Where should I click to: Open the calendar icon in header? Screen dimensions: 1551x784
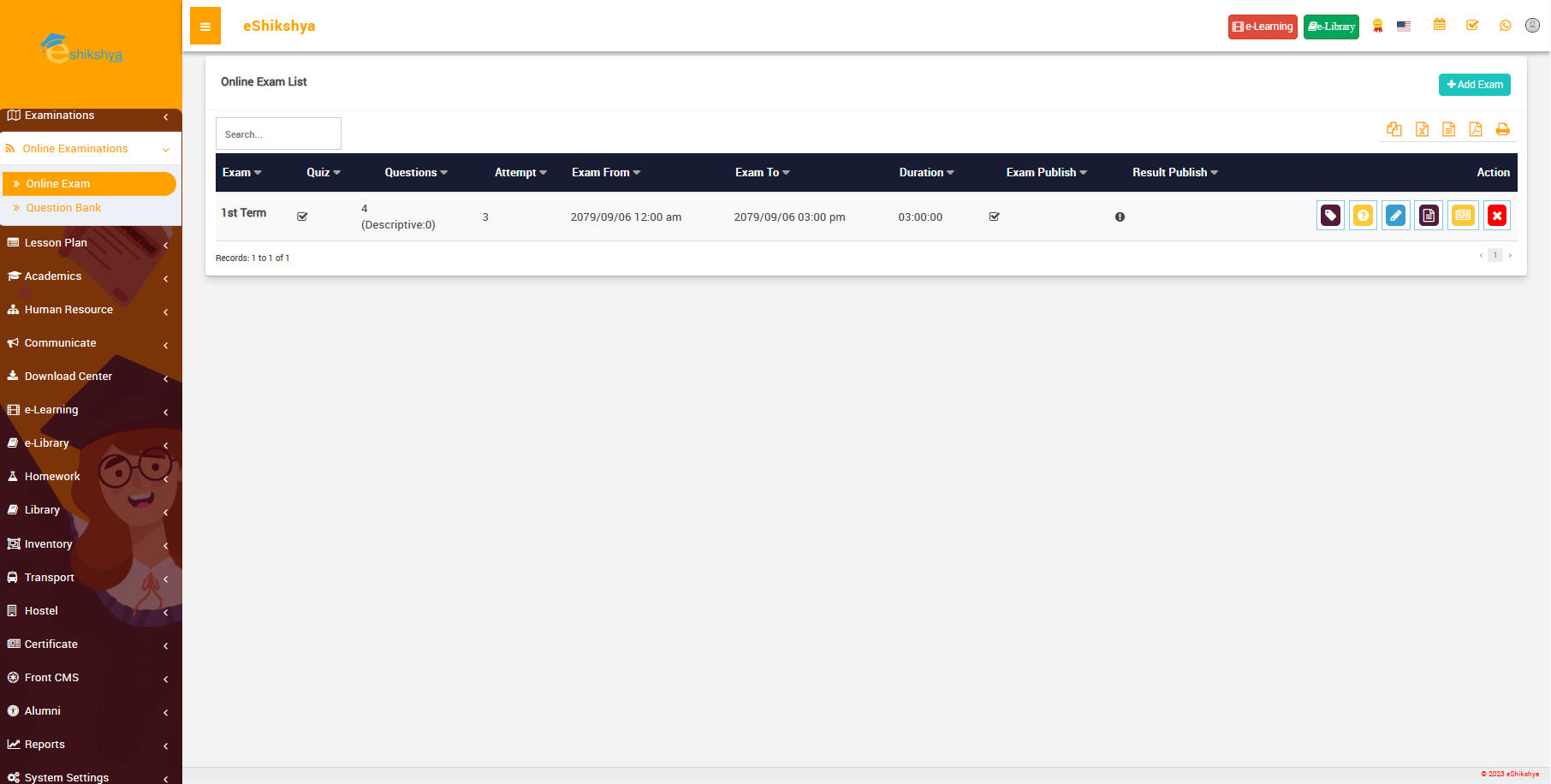point(1440,25)
